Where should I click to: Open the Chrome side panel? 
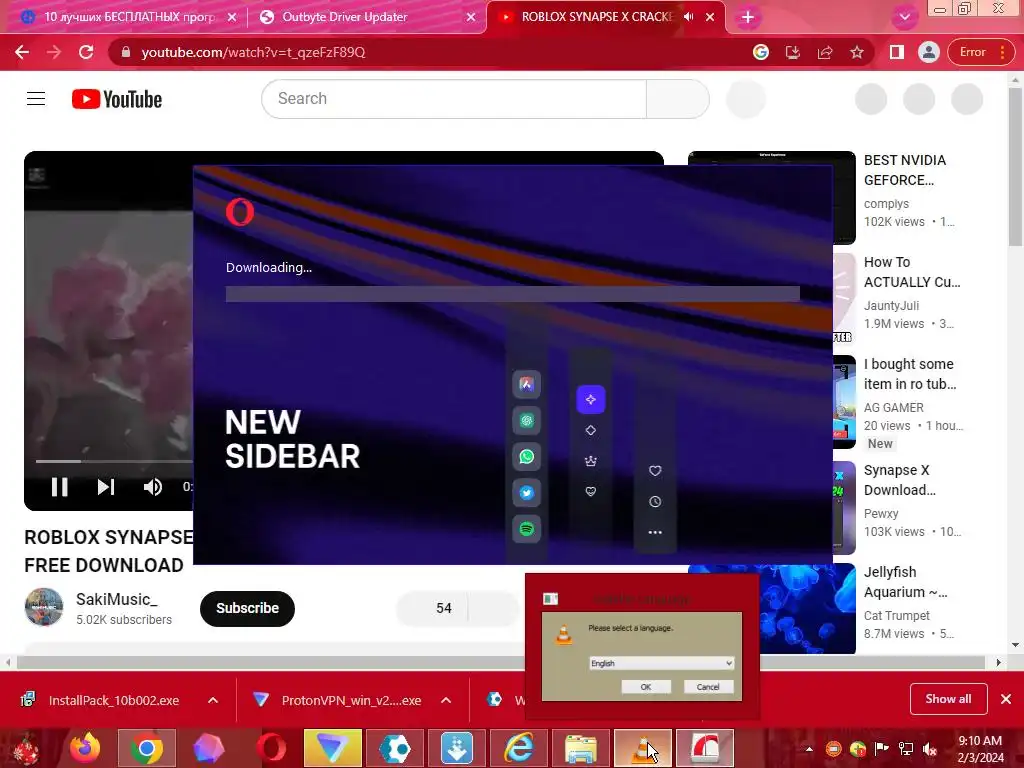[897, 52]
